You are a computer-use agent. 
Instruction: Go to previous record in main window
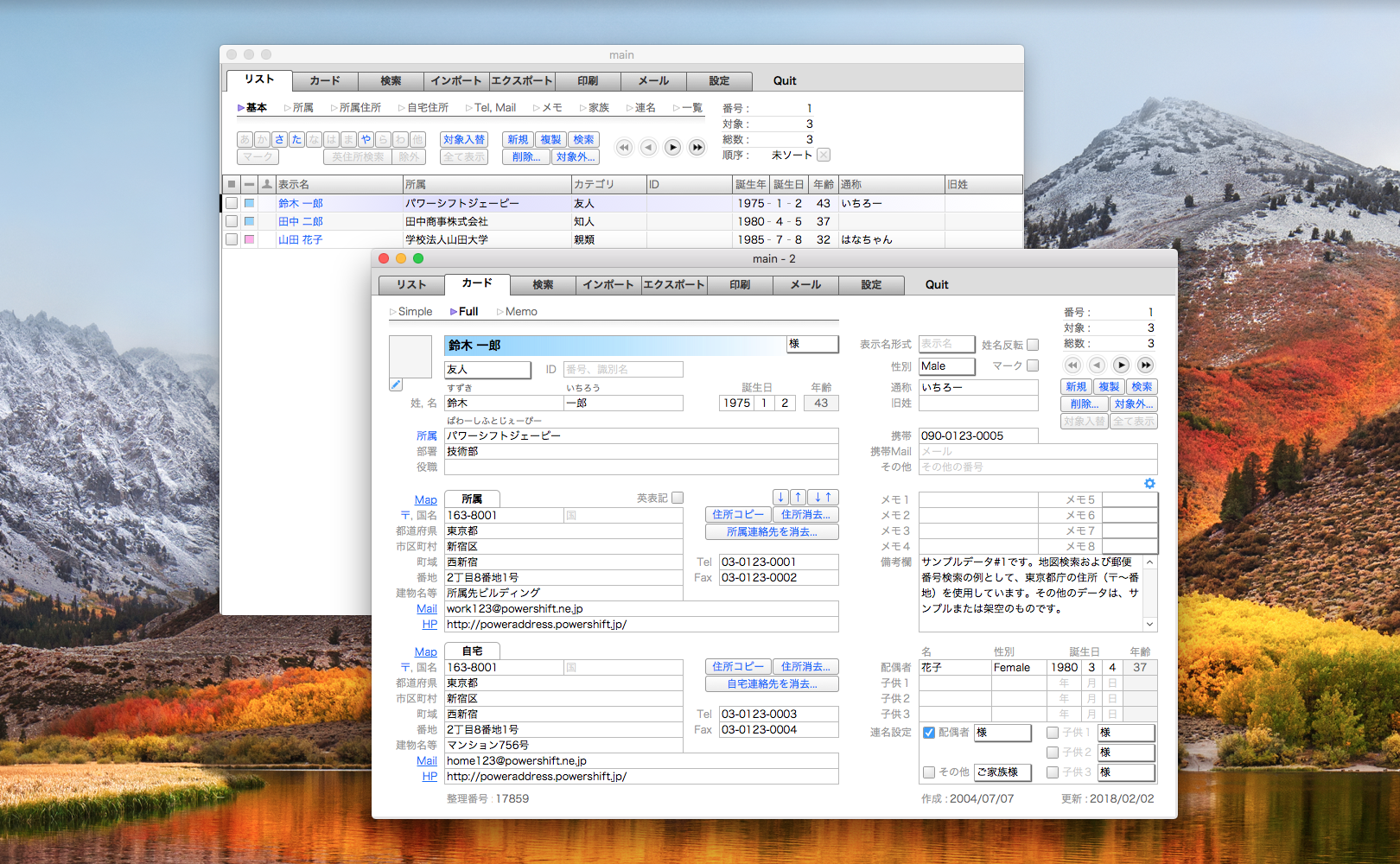[x=648, y=148]
